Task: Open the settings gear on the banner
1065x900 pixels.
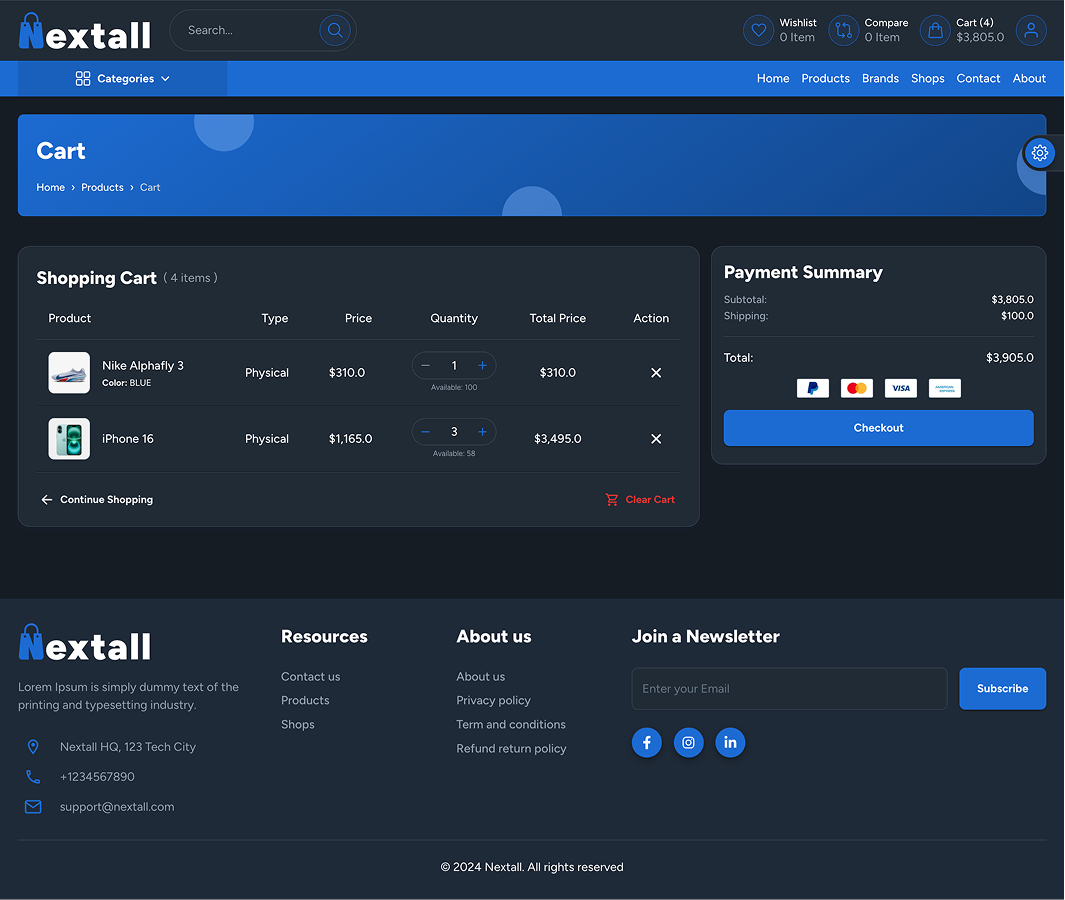Action: coord(1040,153)
